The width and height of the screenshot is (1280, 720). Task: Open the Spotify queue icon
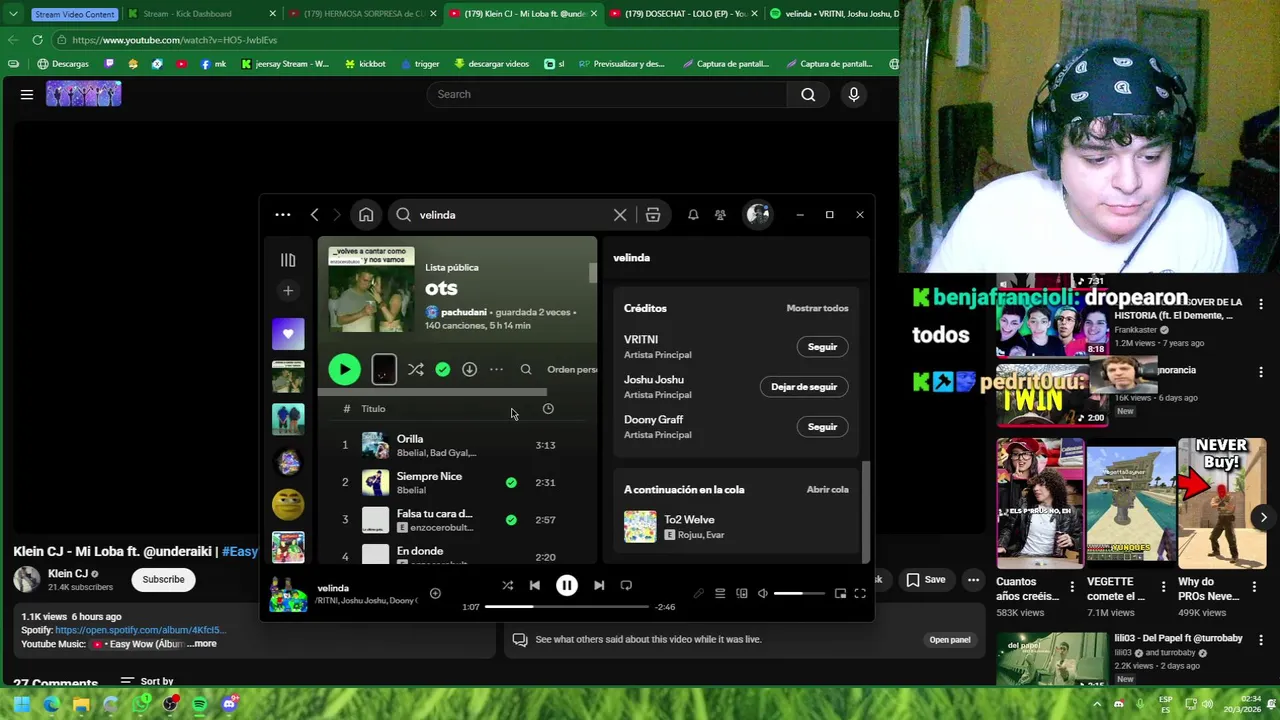tap(720, 594)
